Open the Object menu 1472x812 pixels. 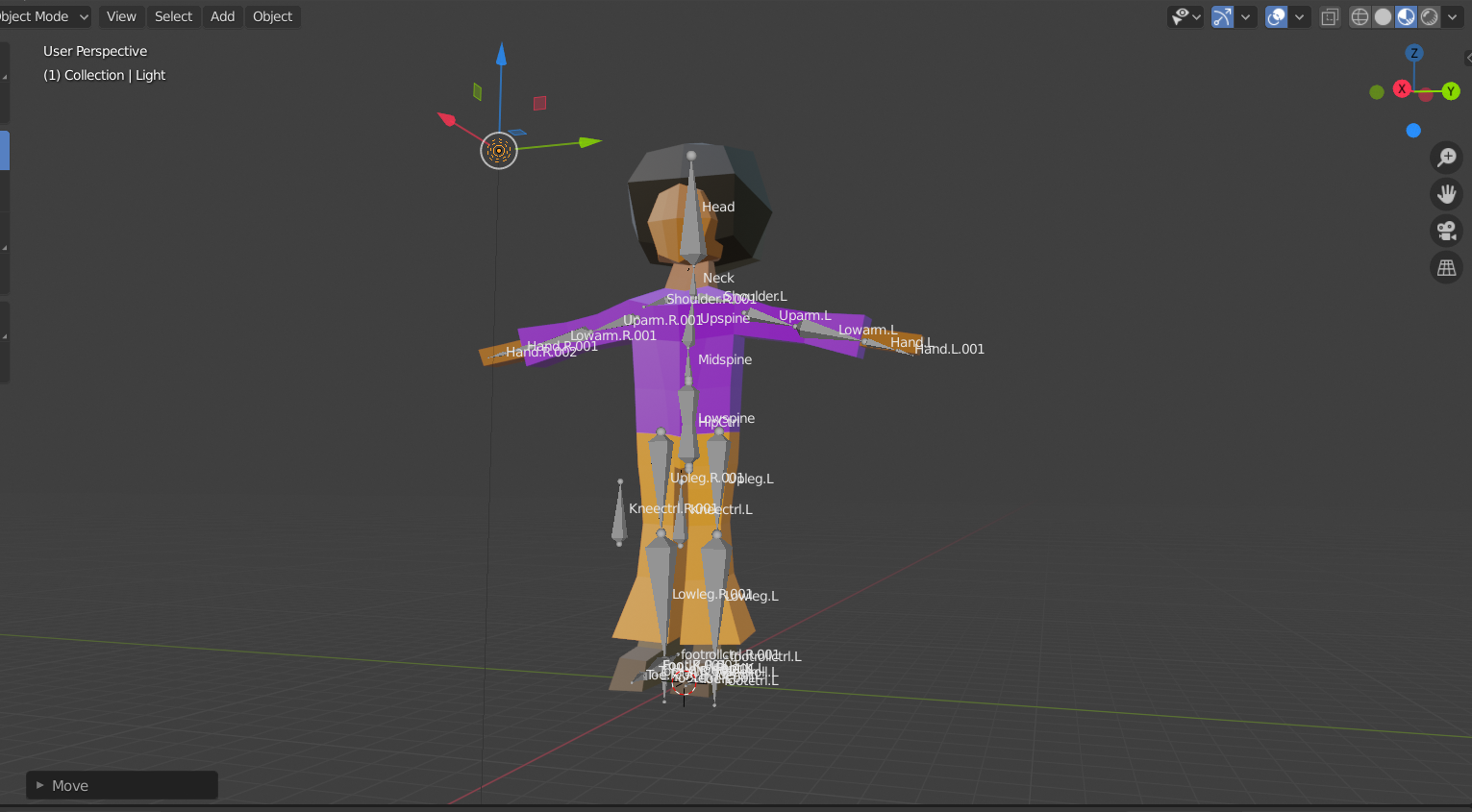[x=272, y=16]
